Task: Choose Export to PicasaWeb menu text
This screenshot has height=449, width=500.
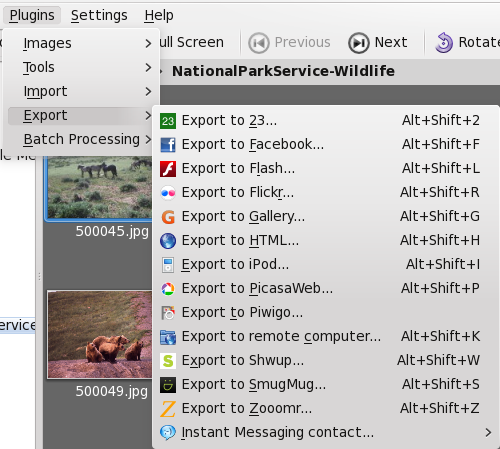Action: point(257,289)
